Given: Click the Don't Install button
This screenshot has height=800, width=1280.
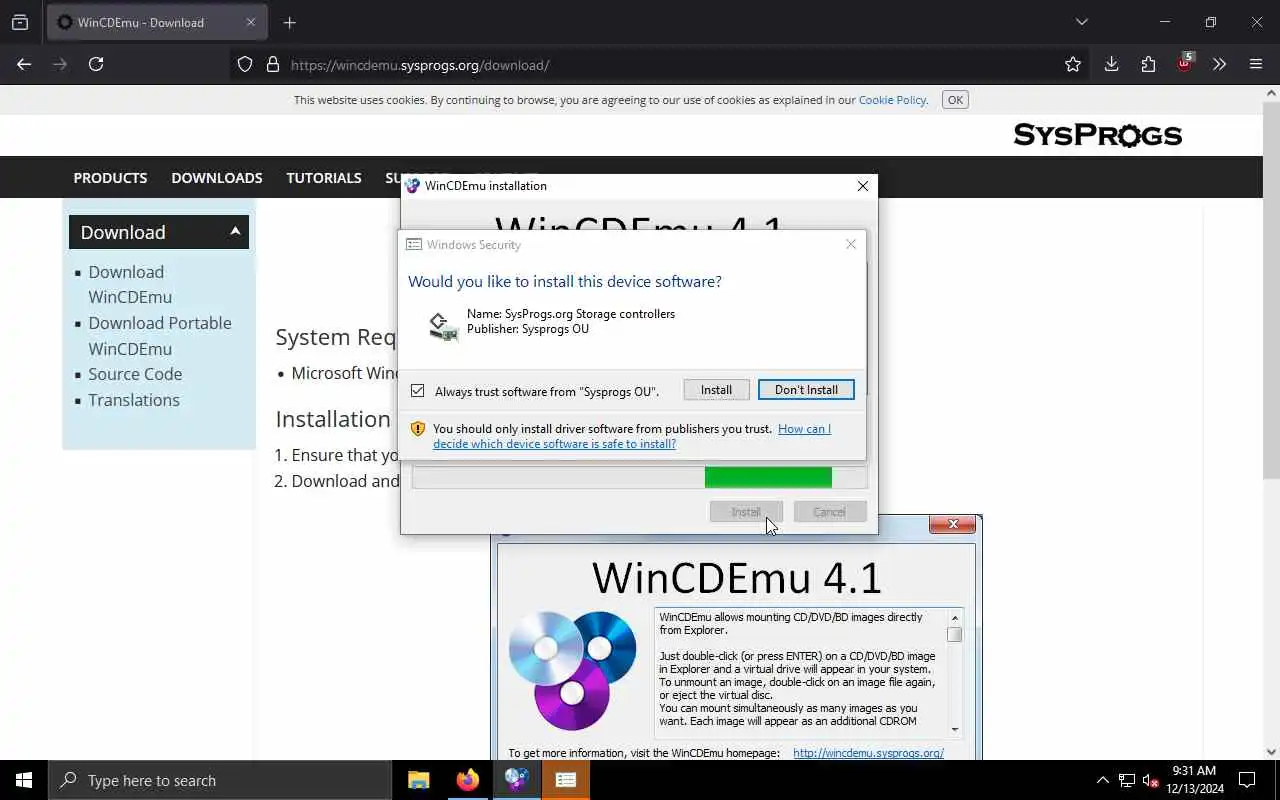Looking at the screenshot, I should coord(806,390).
